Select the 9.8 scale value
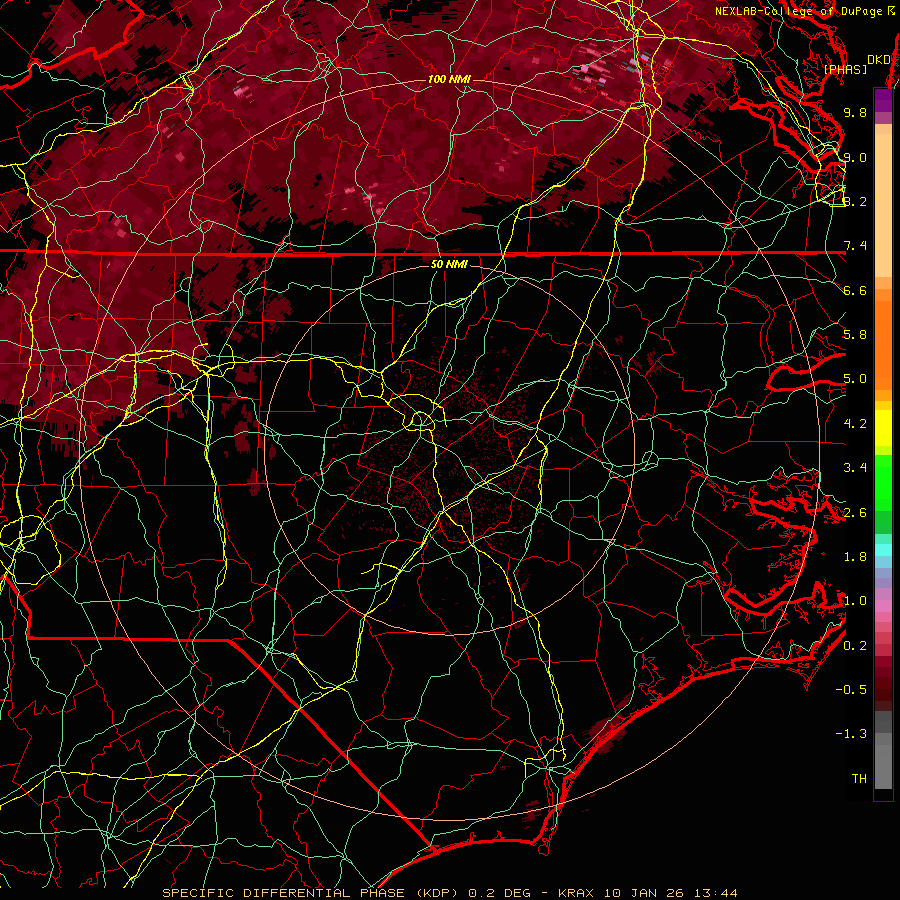The width and height of the screenshot is (900, 900). coord(855,112)
